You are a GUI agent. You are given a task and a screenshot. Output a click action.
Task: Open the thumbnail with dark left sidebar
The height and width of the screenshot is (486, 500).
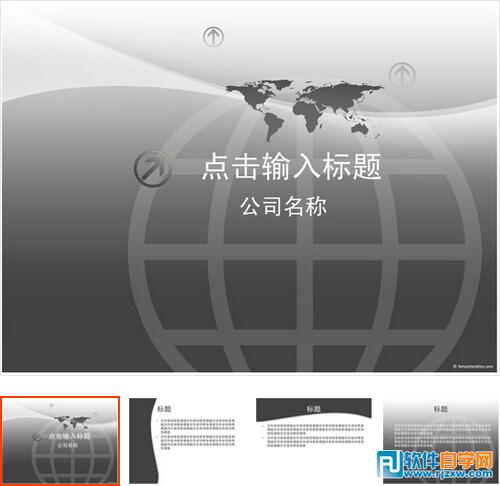(x=186, y=440)
